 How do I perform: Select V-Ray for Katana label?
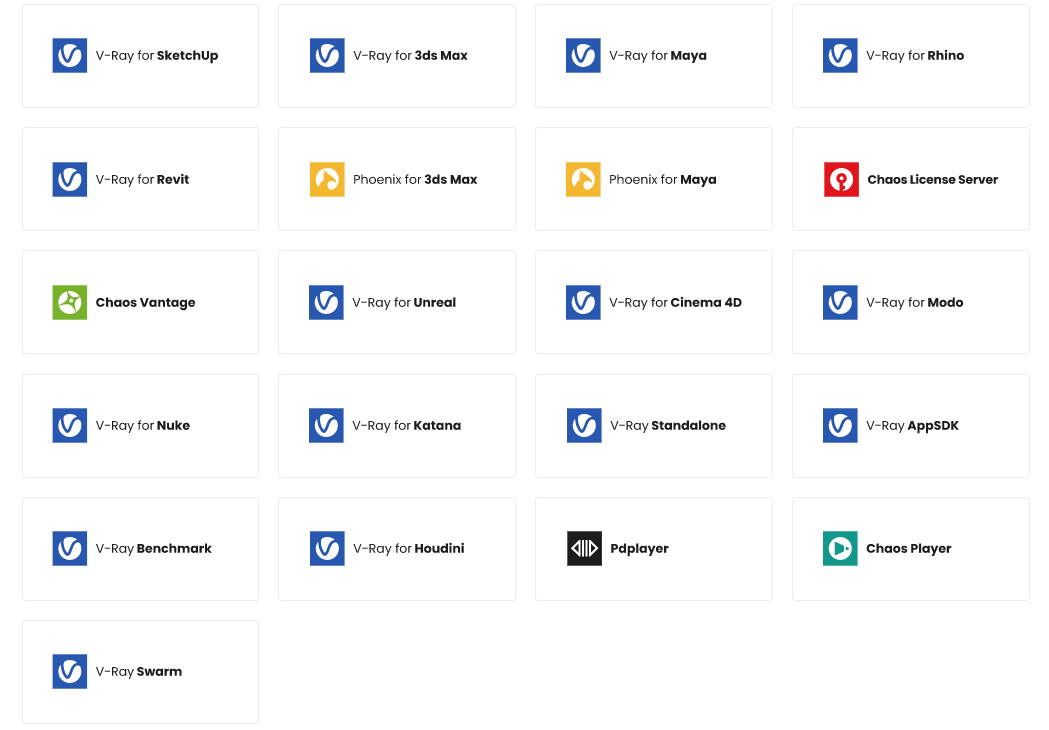click(407, 426)
